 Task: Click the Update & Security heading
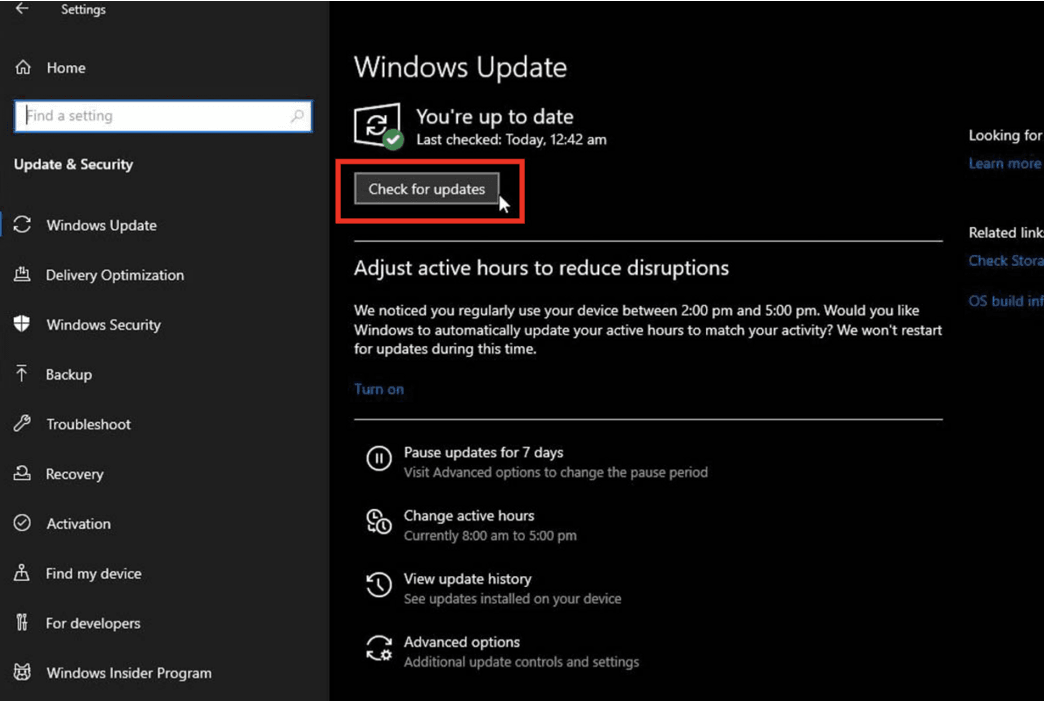(x=73, y=164)
